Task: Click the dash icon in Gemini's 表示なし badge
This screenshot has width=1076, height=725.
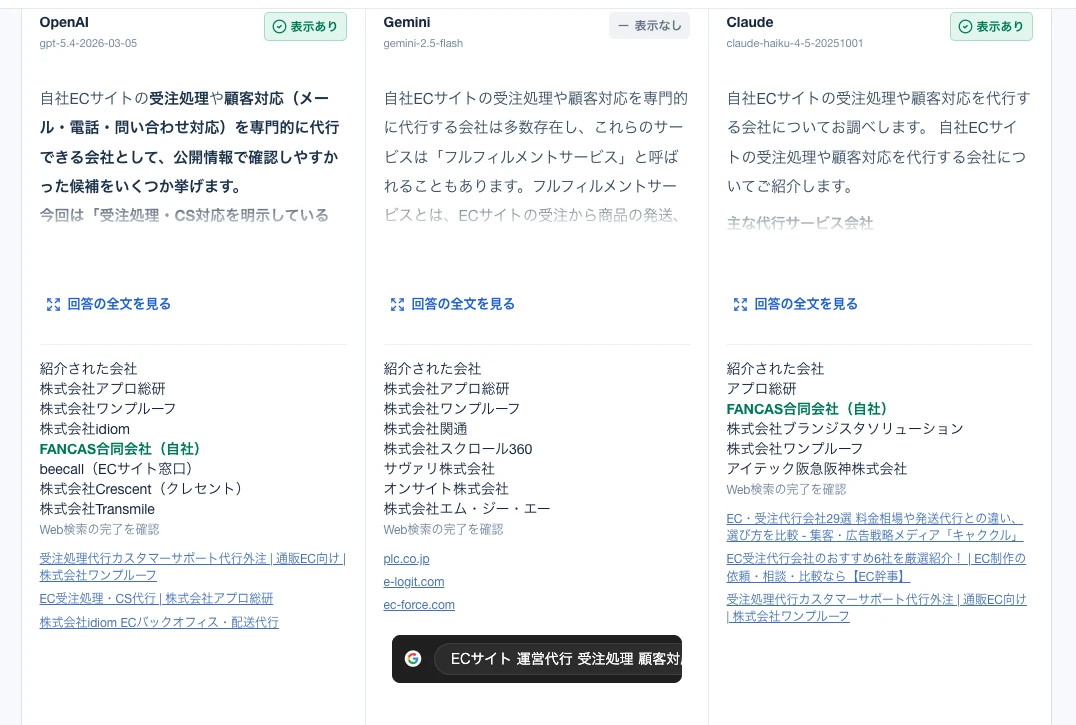Action: pyautogui.click(x=623, y=26)
